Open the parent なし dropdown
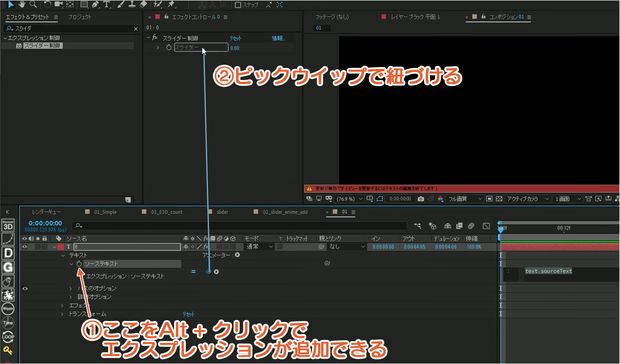 pyautogui.click(x=347, y=247)
